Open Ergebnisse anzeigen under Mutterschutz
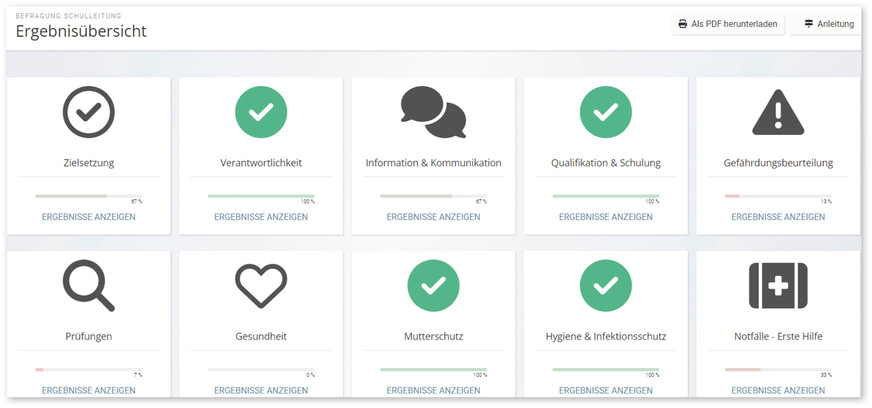The width and height of the screenshot is (872, 408). pos(433,390)
